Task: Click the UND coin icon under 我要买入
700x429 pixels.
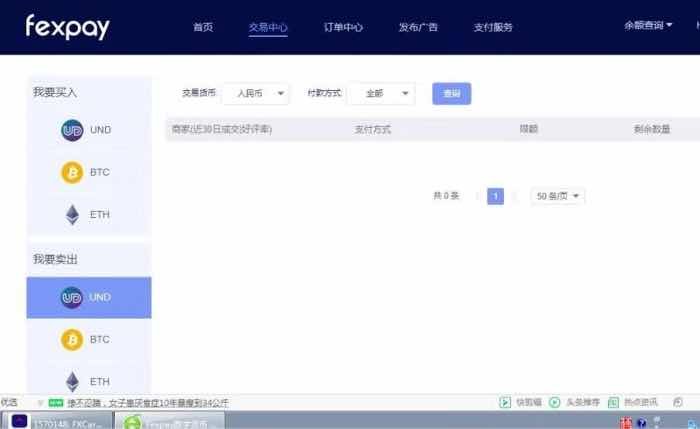Action: 72,130
